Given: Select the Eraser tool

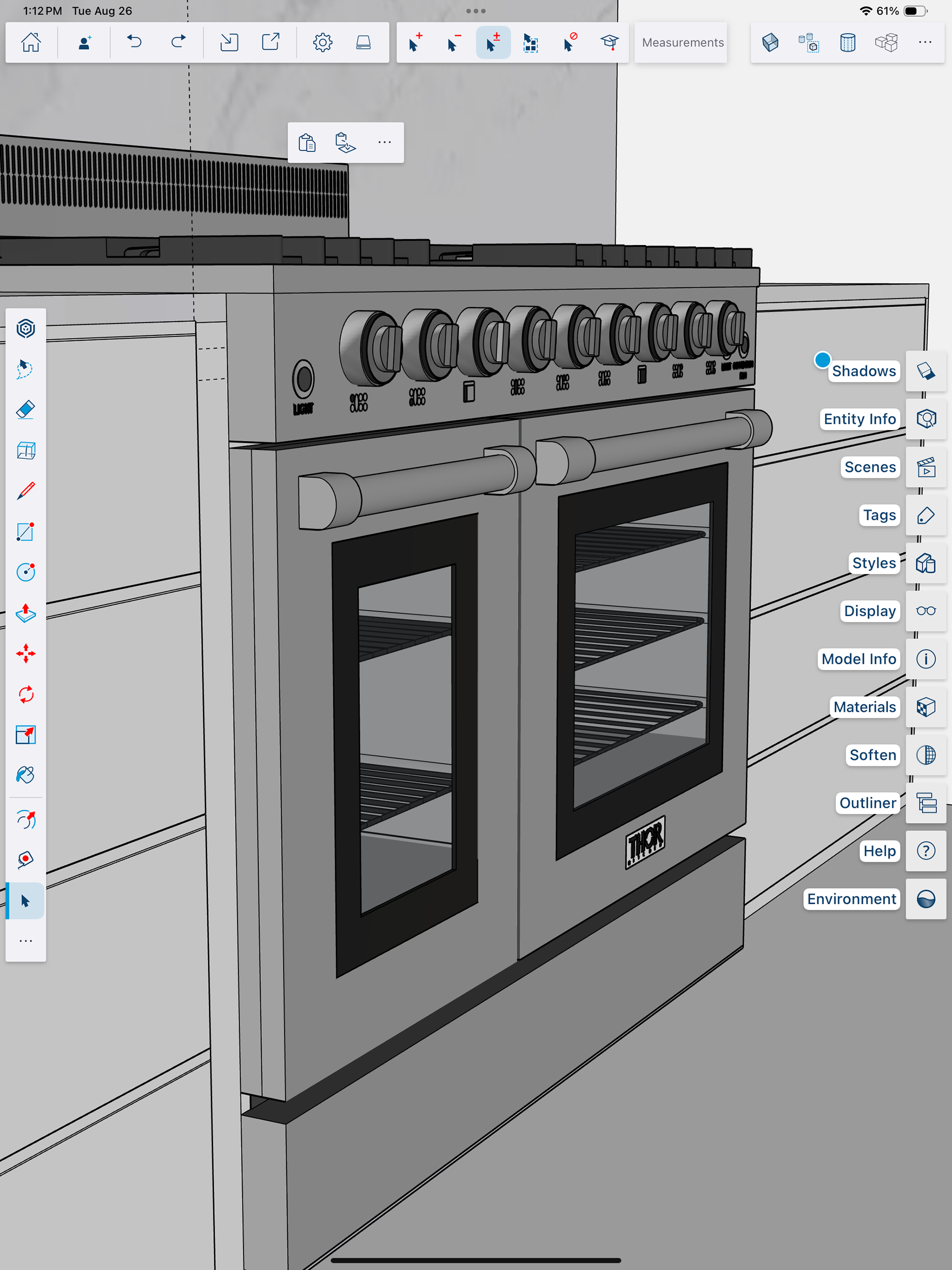Looking at the screenshot, I should point(26,410).
